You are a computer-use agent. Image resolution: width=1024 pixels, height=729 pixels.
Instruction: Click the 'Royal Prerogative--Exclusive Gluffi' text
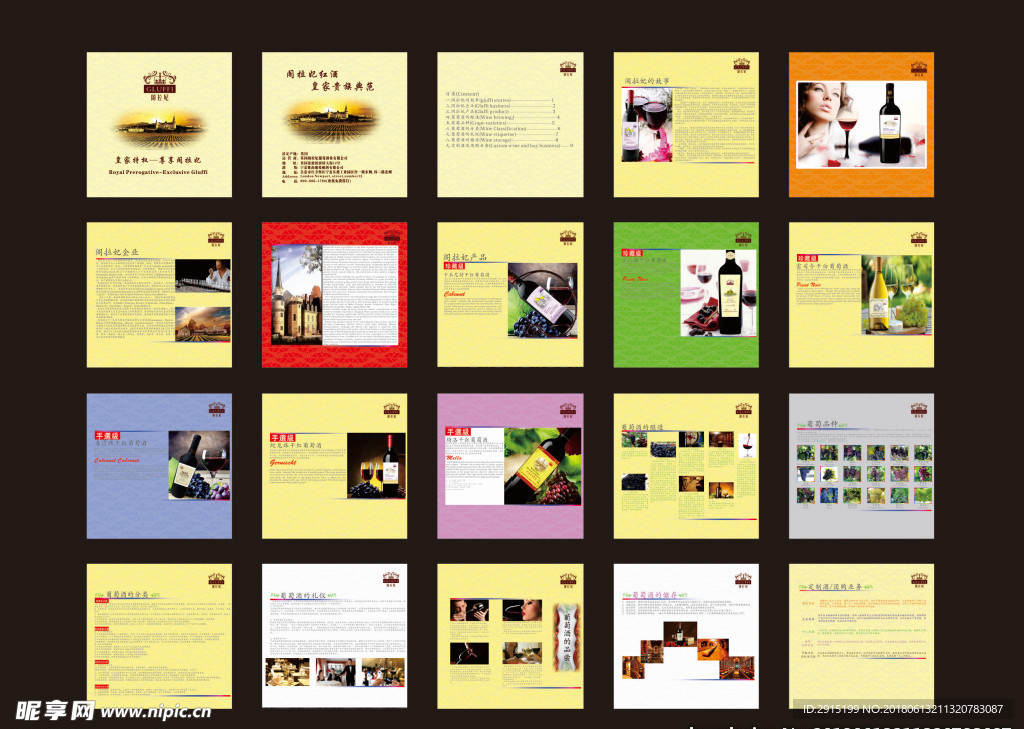coord(158,172)
